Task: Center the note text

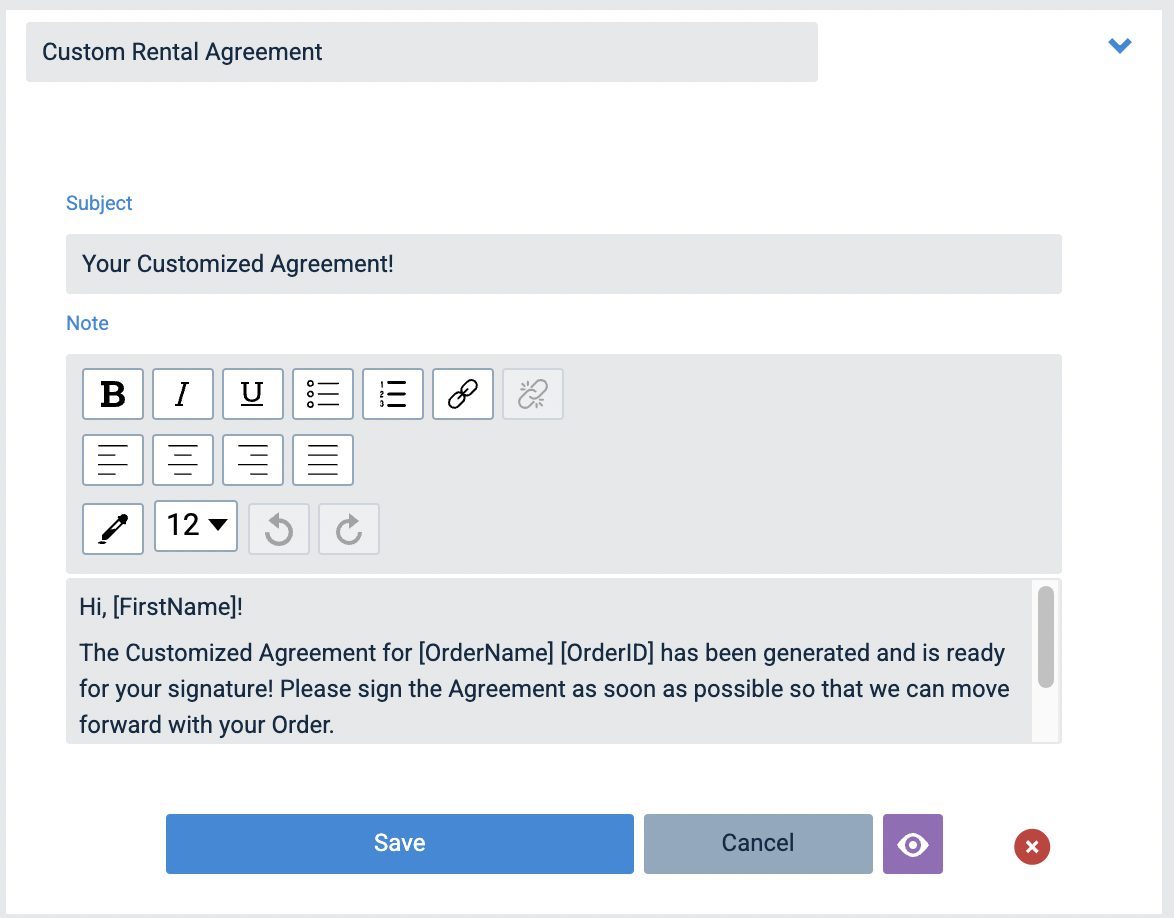Action: coord(183,459)
